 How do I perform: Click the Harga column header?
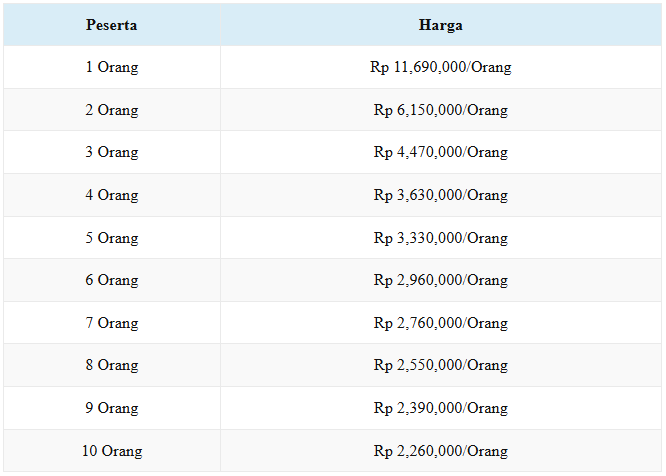coord(441,25)
